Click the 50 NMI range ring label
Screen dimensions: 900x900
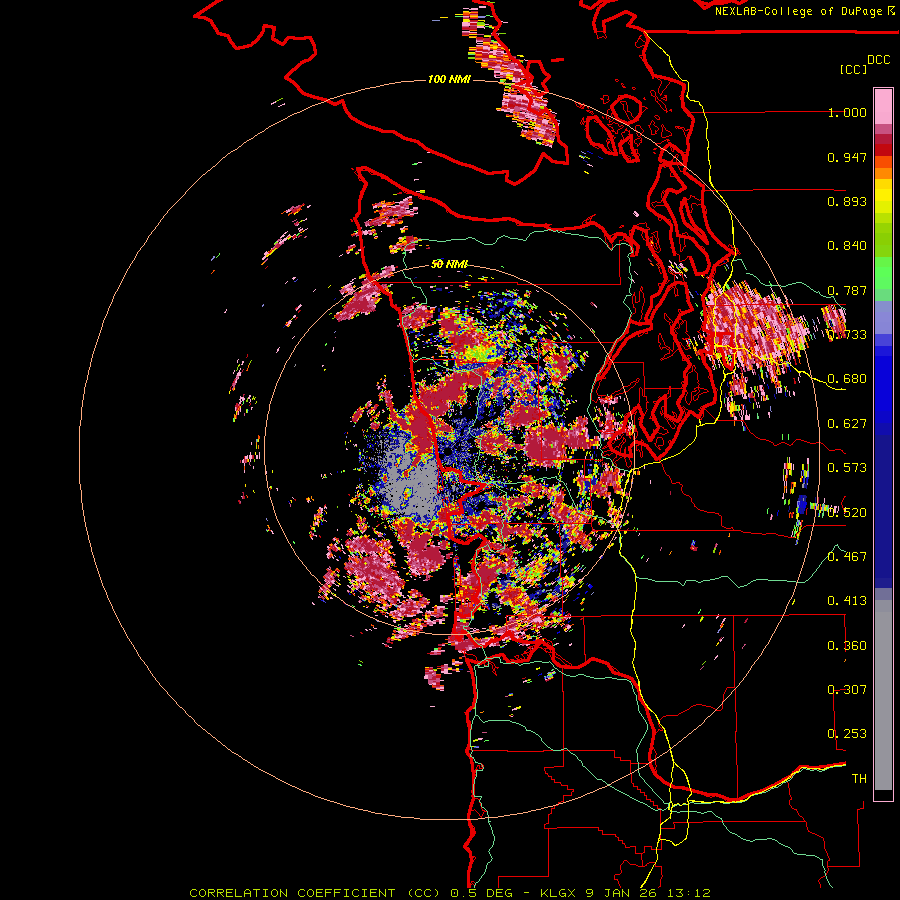click(x=449, y=264)
